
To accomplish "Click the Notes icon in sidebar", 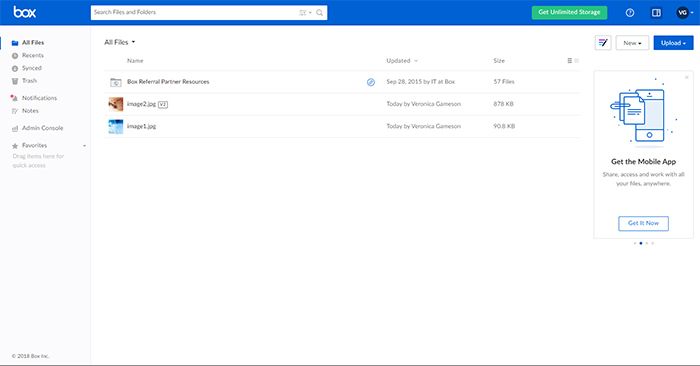I will click(x=15, y=111).
